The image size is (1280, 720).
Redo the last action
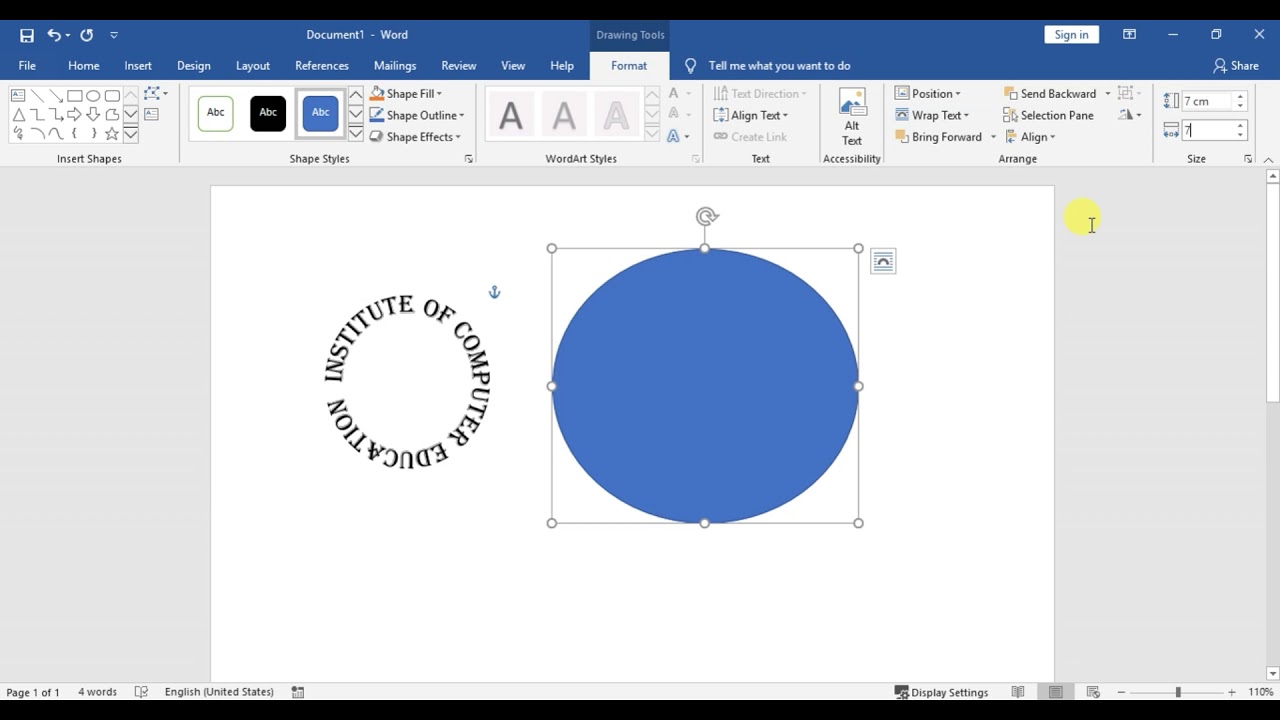click(x=86, y=35)
